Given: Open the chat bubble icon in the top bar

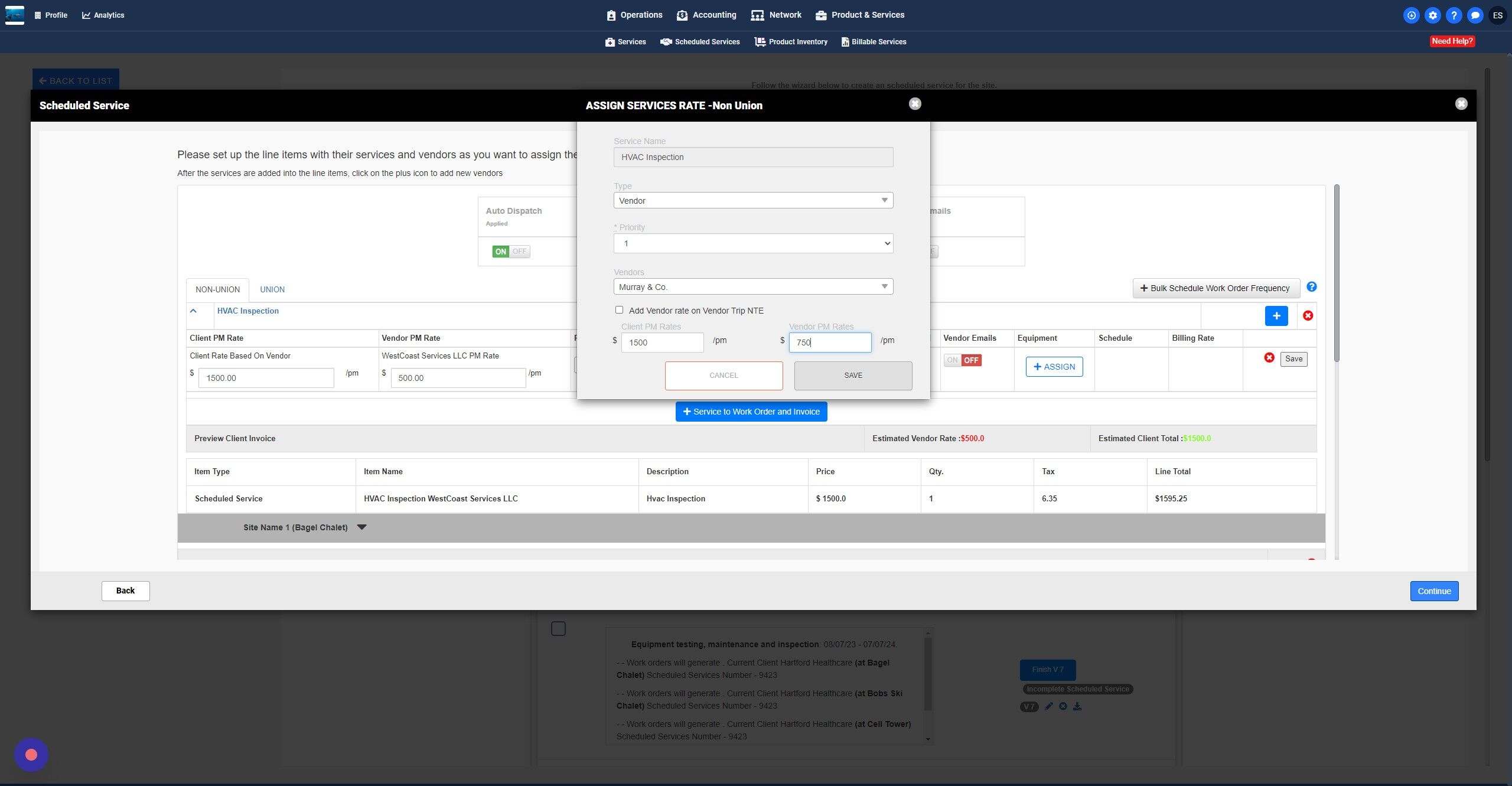Looking at the screenshot, I should (1475, 15).
